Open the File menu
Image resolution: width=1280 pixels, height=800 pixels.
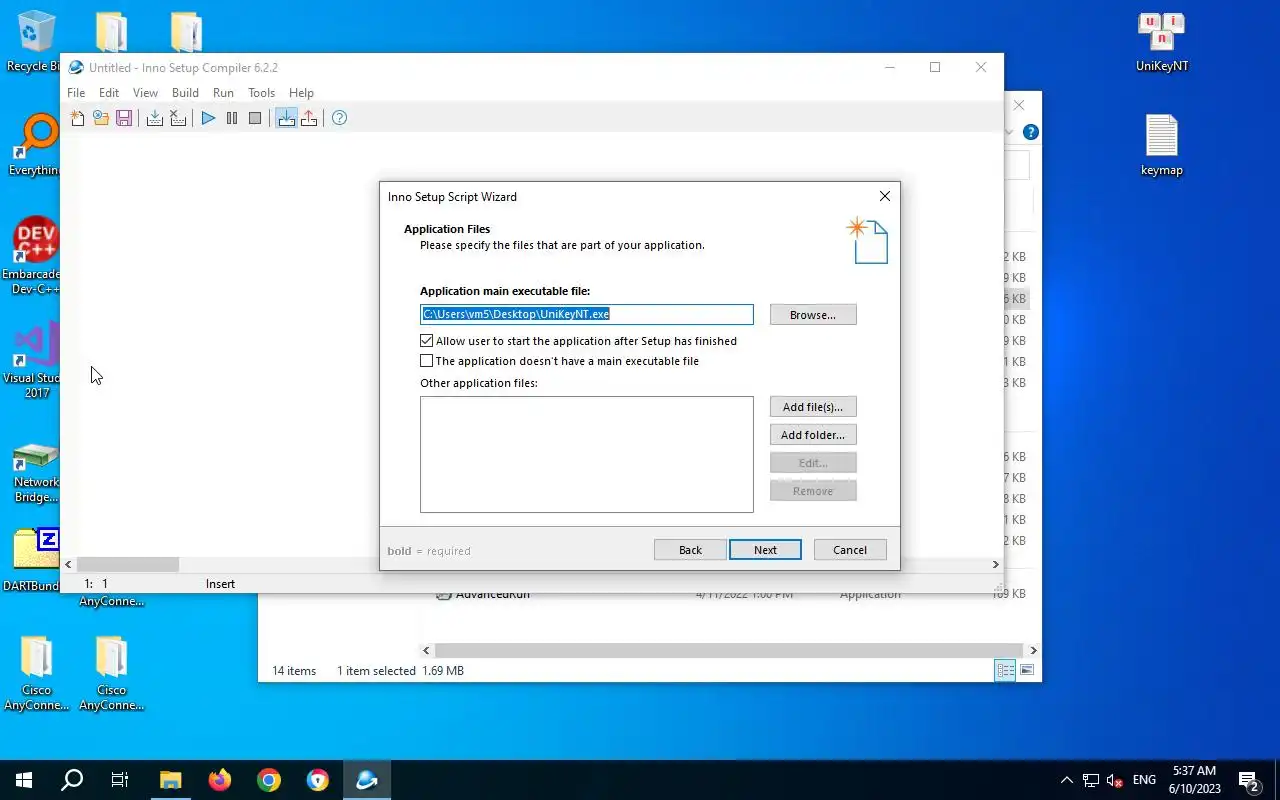[x=76, y=93]
